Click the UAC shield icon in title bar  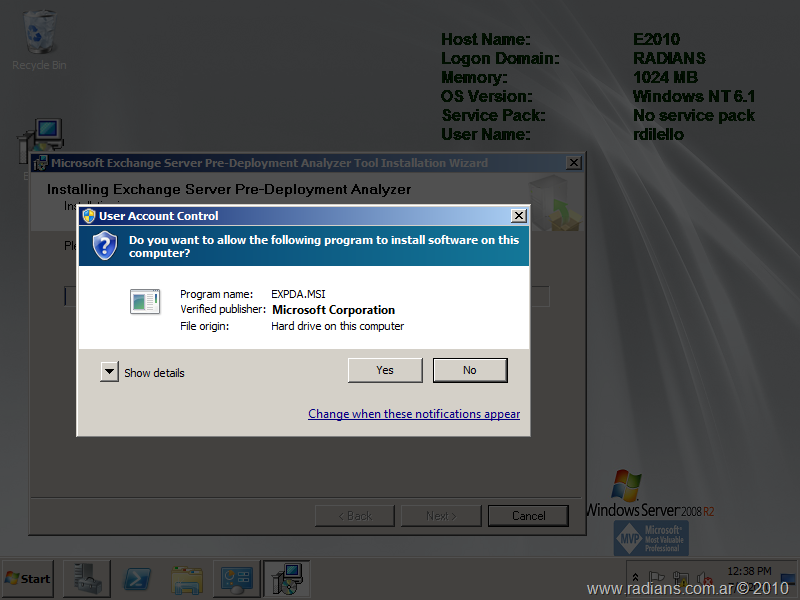[x=89, y=216]
